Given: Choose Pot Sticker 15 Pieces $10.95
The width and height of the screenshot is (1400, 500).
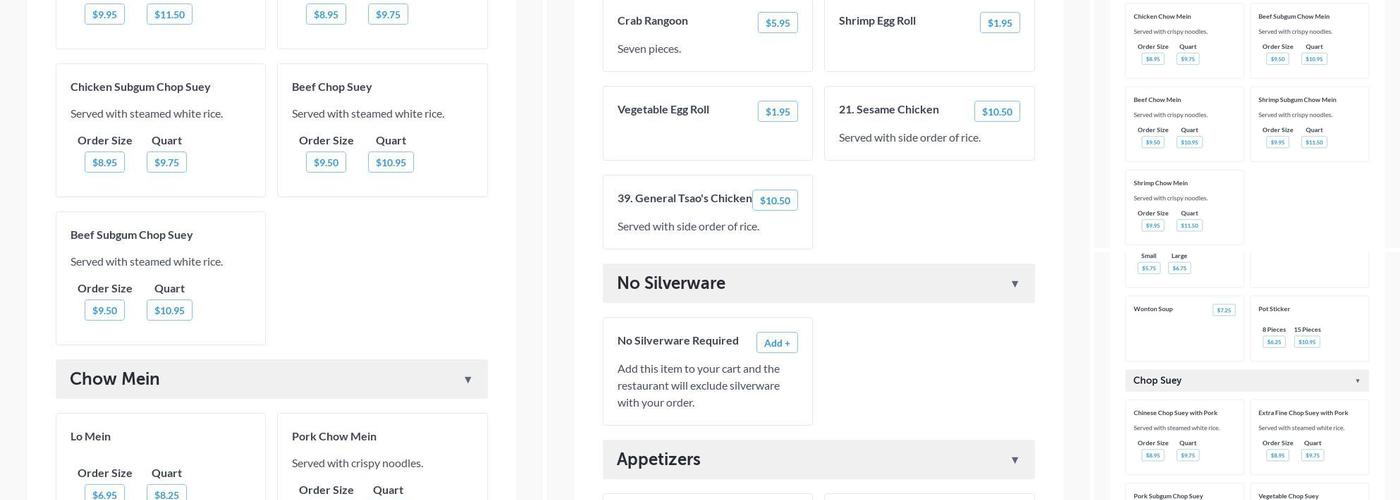Looking at the screenshot, I should 1306,342.
